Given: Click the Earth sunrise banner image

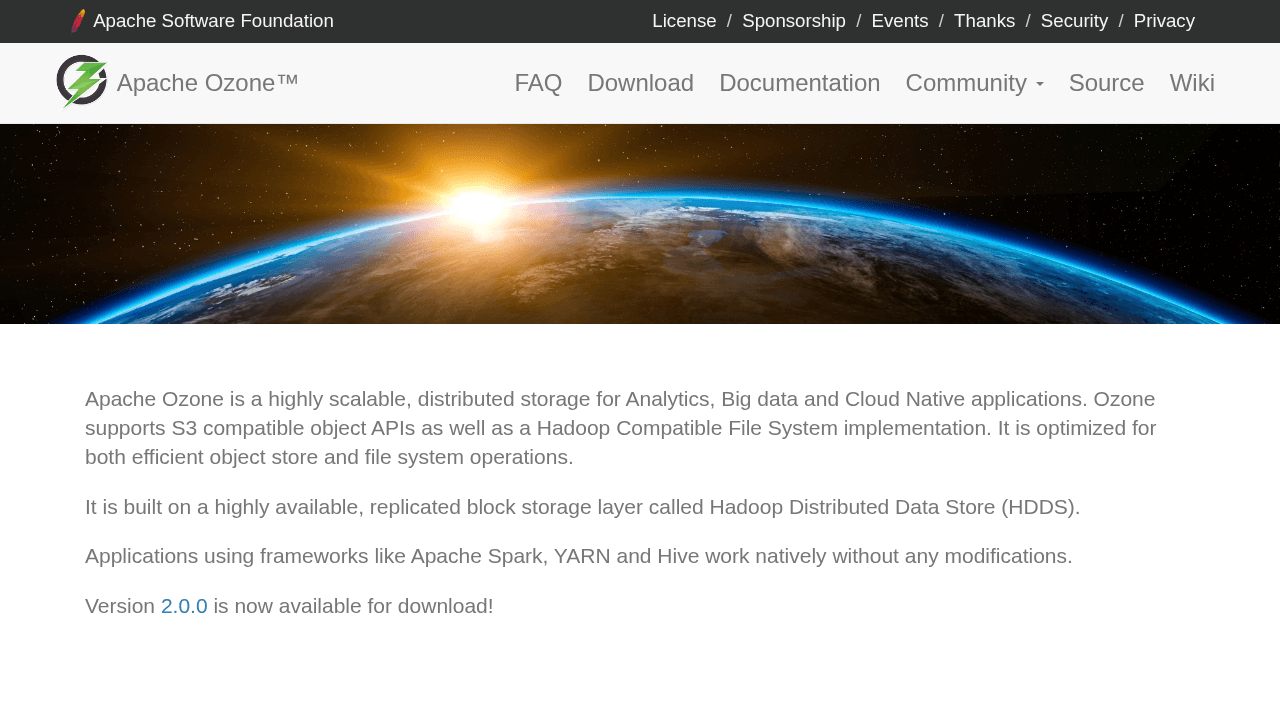Looking at the screenshot, I should pos(640,224).
